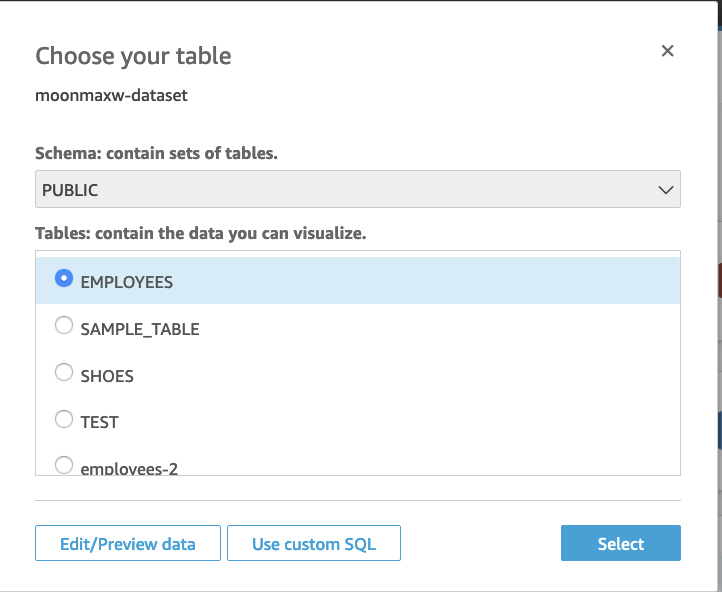Open the PUBLIC schema dropdown
722x592 pixels.
tap(357, 189)
